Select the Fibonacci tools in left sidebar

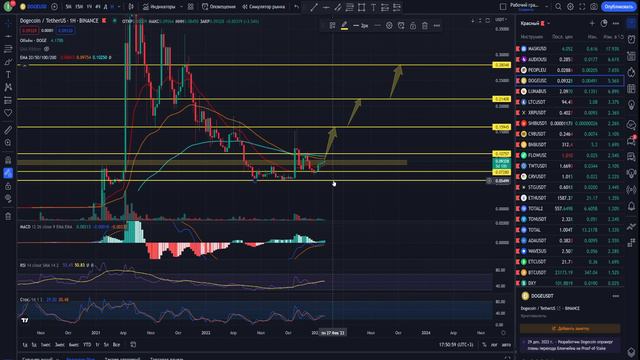click(x=8, y=49)
